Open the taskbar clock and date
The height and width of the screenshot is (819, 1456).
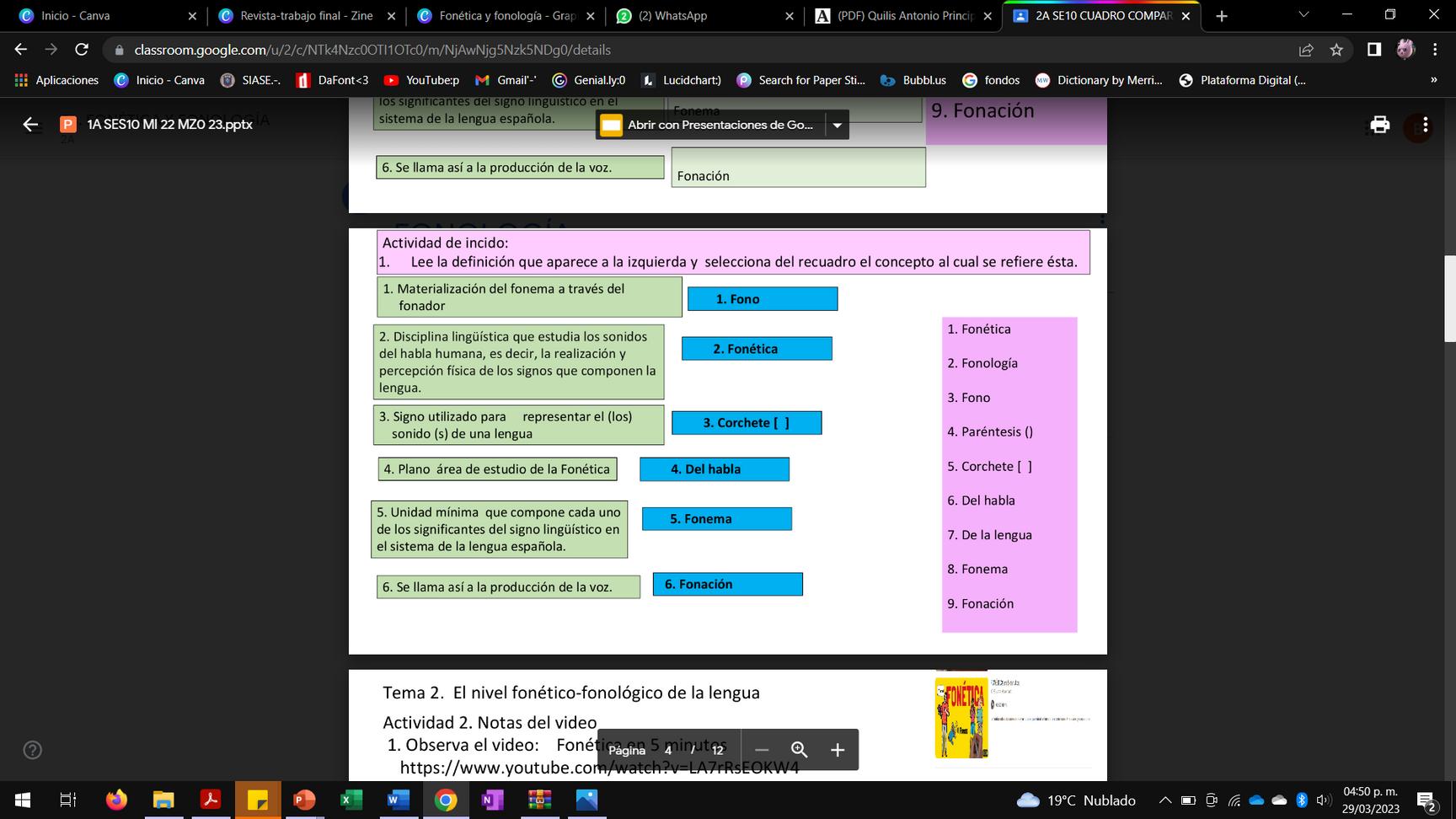click(1371, 800)
